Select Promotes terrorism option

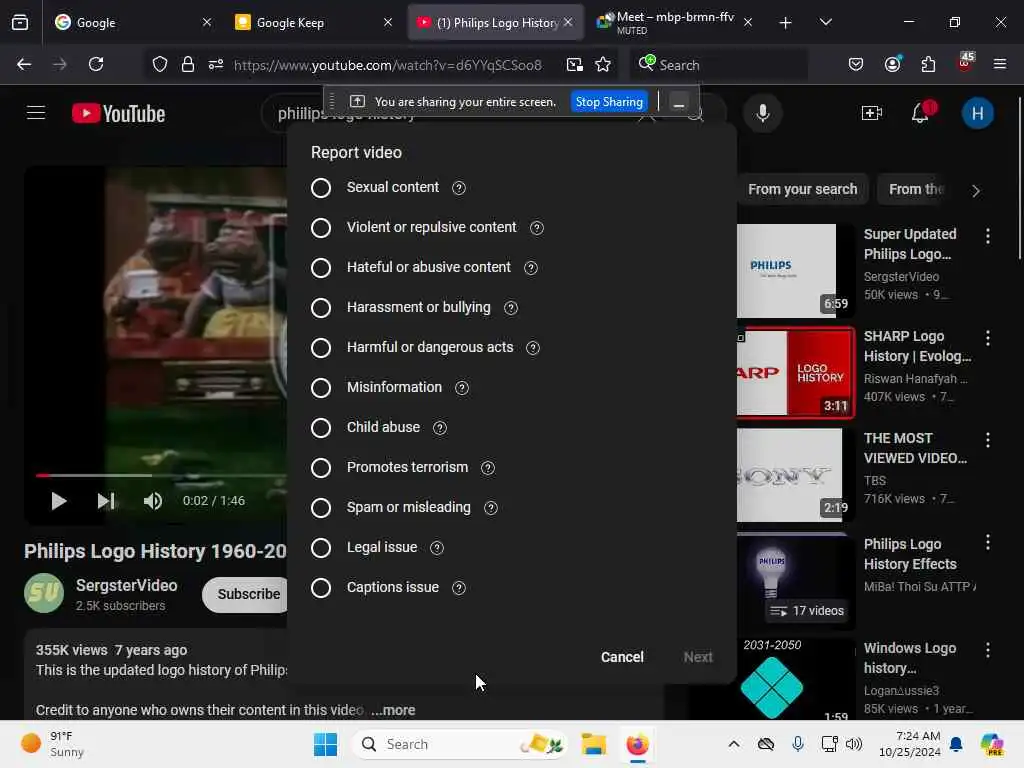click(321, 468)
